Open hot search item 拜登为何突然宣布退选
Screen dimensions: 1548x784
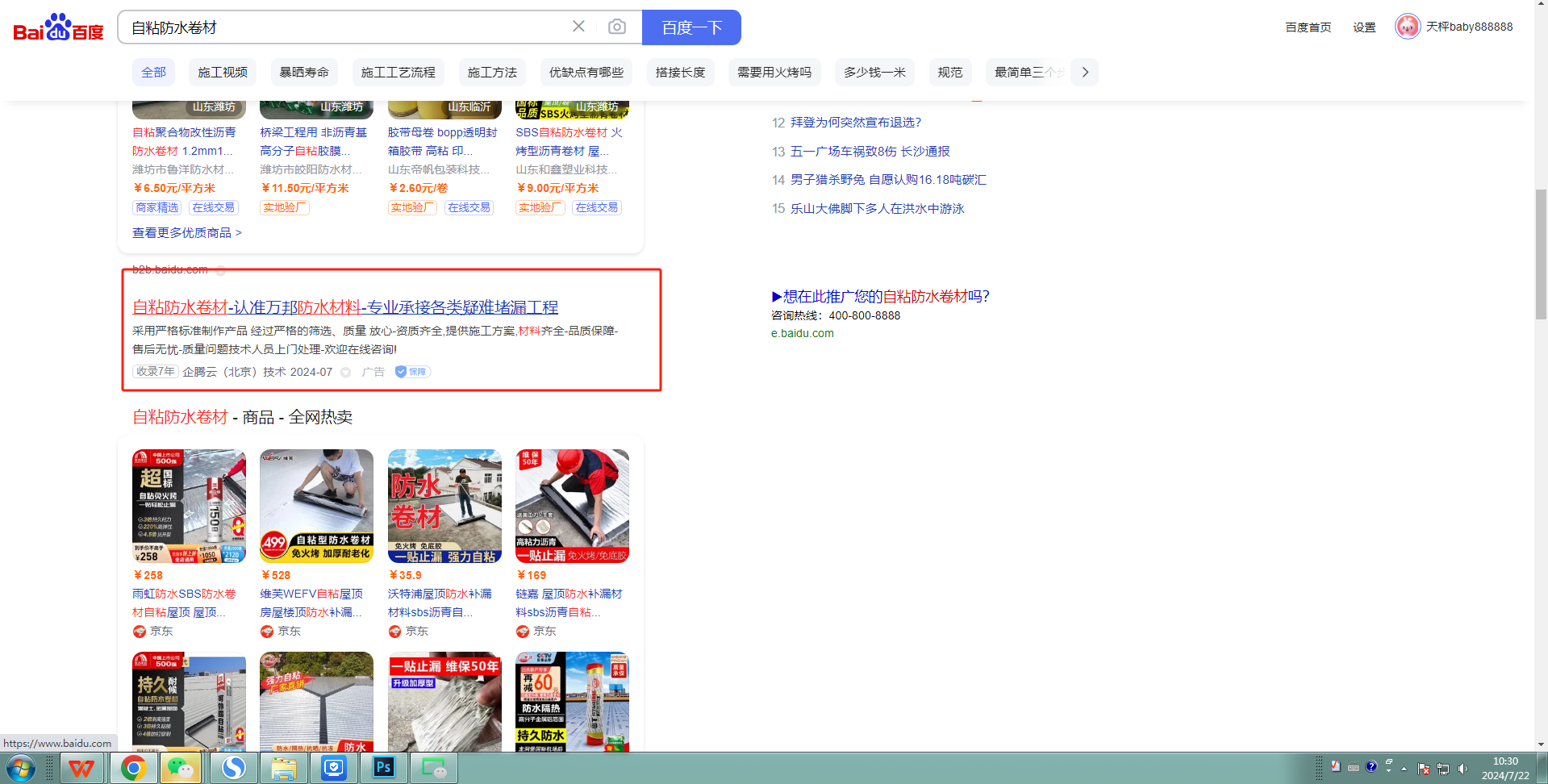tap(856, 123)
